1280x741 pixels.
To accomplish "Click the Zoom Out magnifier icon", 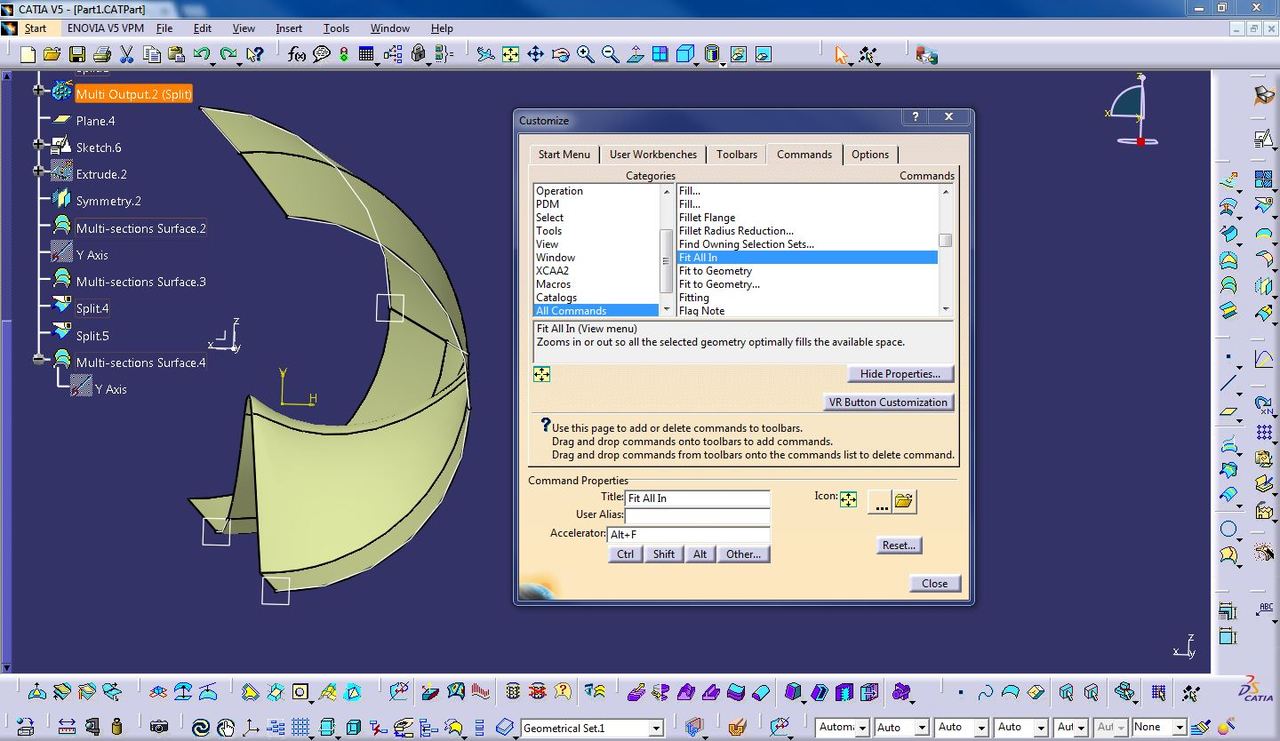I will [x=610, y=54].
